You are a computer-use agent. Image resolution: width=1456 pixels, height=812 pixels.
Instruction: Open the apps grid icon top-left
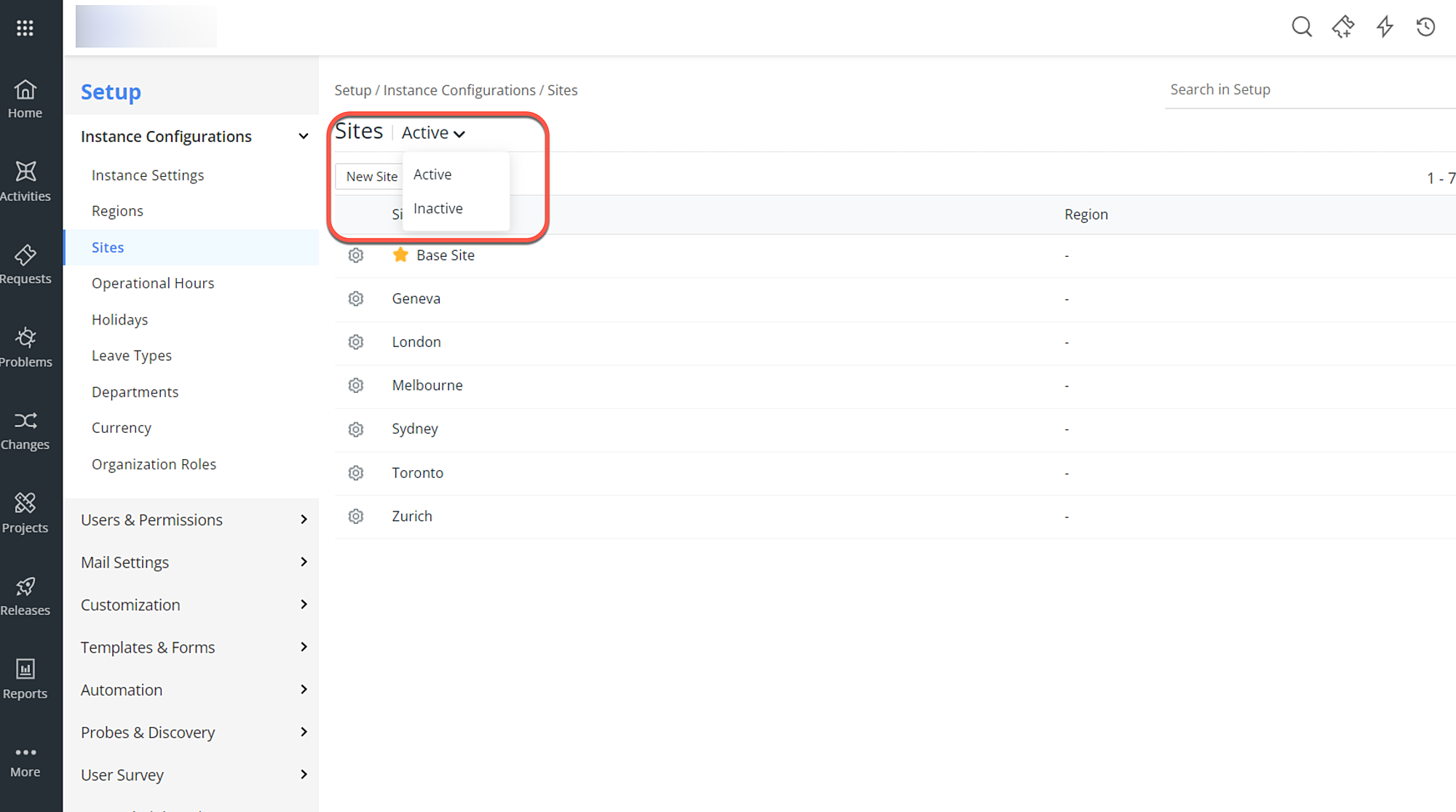[x=25, y=27]
